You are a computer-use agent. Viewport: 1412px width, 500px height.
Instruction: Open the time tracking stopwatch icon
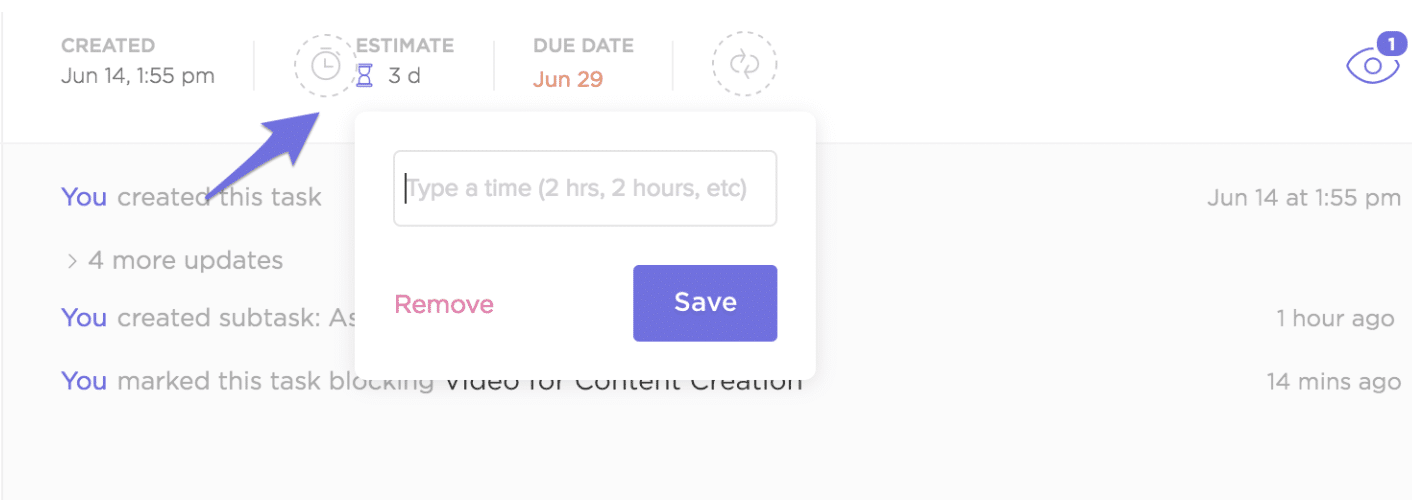point(326,66)
